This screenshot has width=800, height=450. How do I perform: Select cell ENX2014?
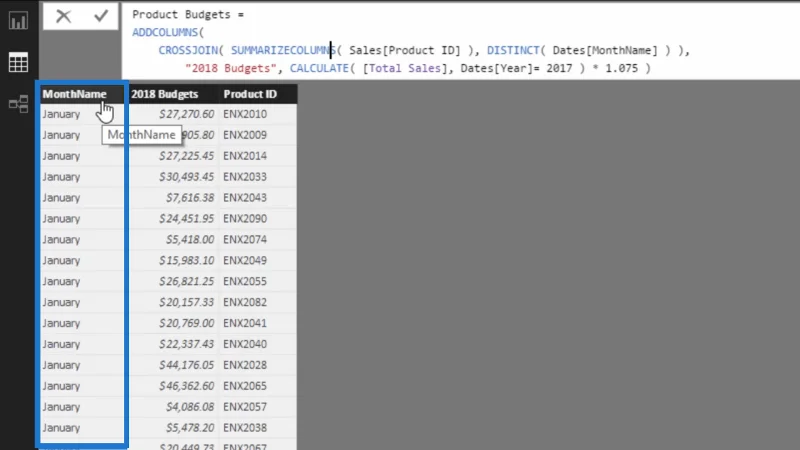[245, 156]
